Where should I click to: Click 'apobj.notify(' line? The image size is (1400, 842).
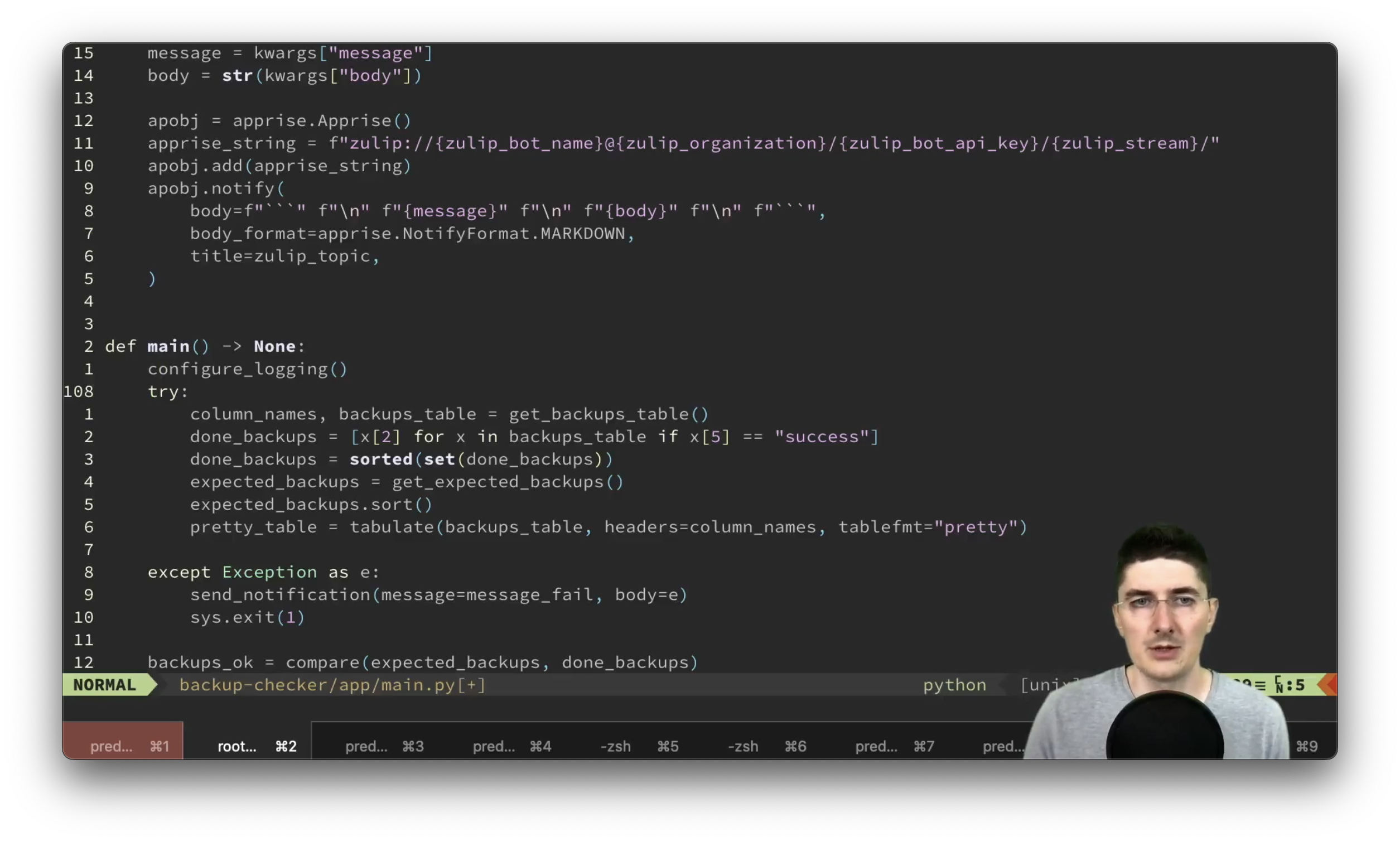(x=216, y=188)
